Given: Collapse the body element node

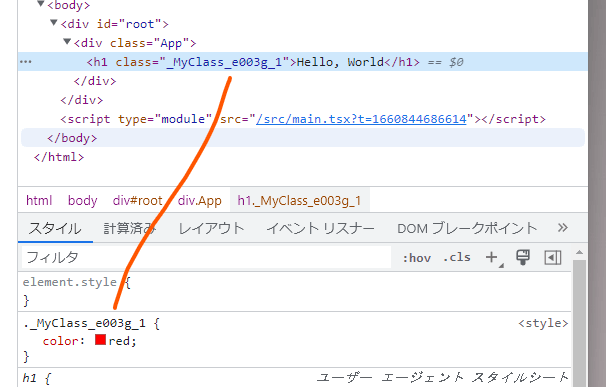Looking at the screenshot, I should click(41, 4).
